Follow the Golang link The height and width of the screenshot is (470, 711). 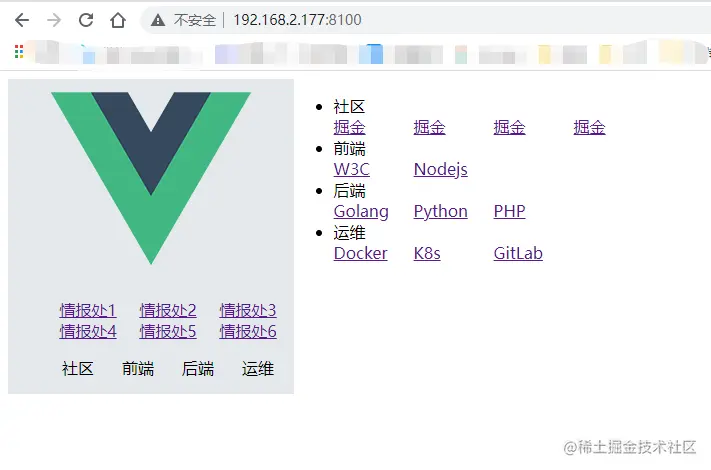click(361, 212)
